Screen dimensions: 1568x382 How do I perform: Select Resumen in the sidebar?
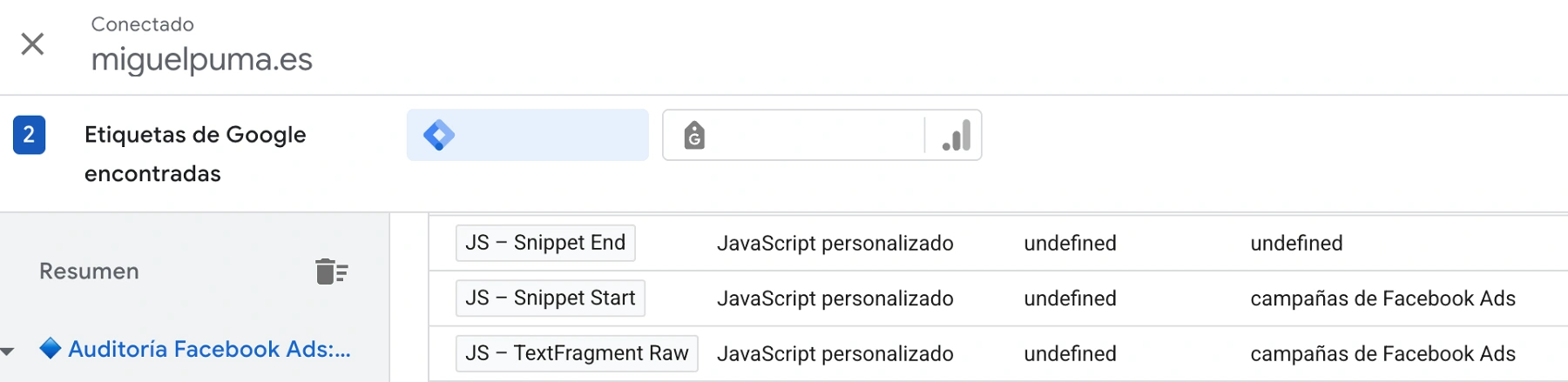89,271
